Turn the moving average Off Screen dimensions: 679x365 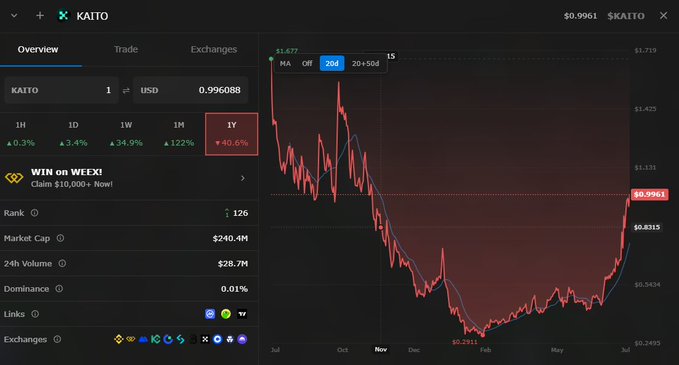coord(307,63)
